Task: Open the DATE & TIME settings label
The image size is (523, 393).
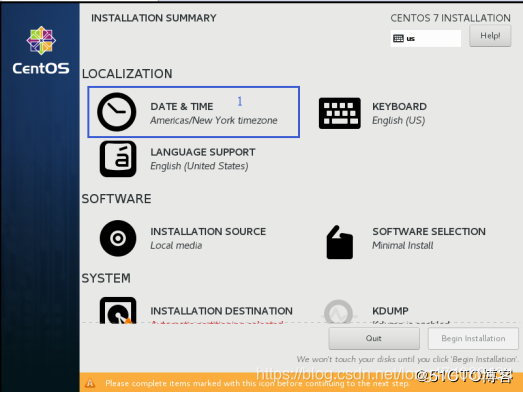Action: click(182, 106)
